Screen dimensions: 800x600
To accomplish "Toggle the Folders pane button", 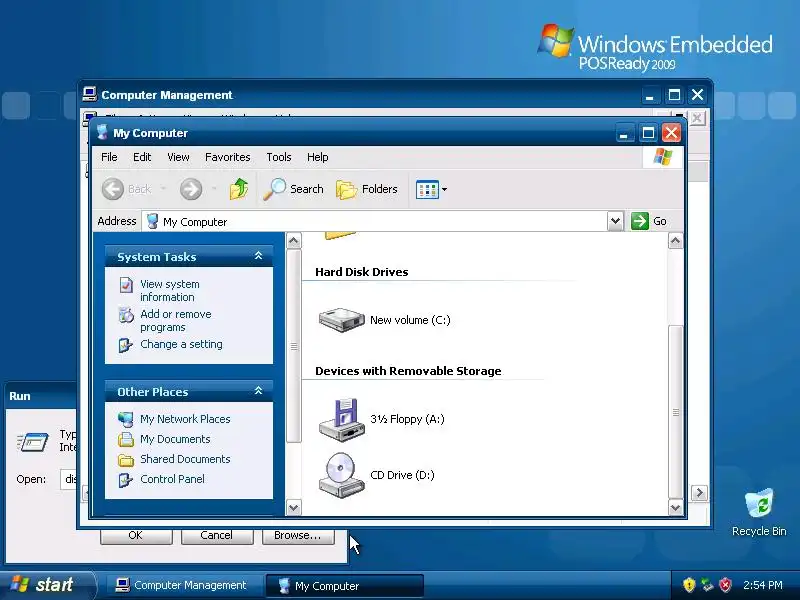I will click(x=367, y=189).
